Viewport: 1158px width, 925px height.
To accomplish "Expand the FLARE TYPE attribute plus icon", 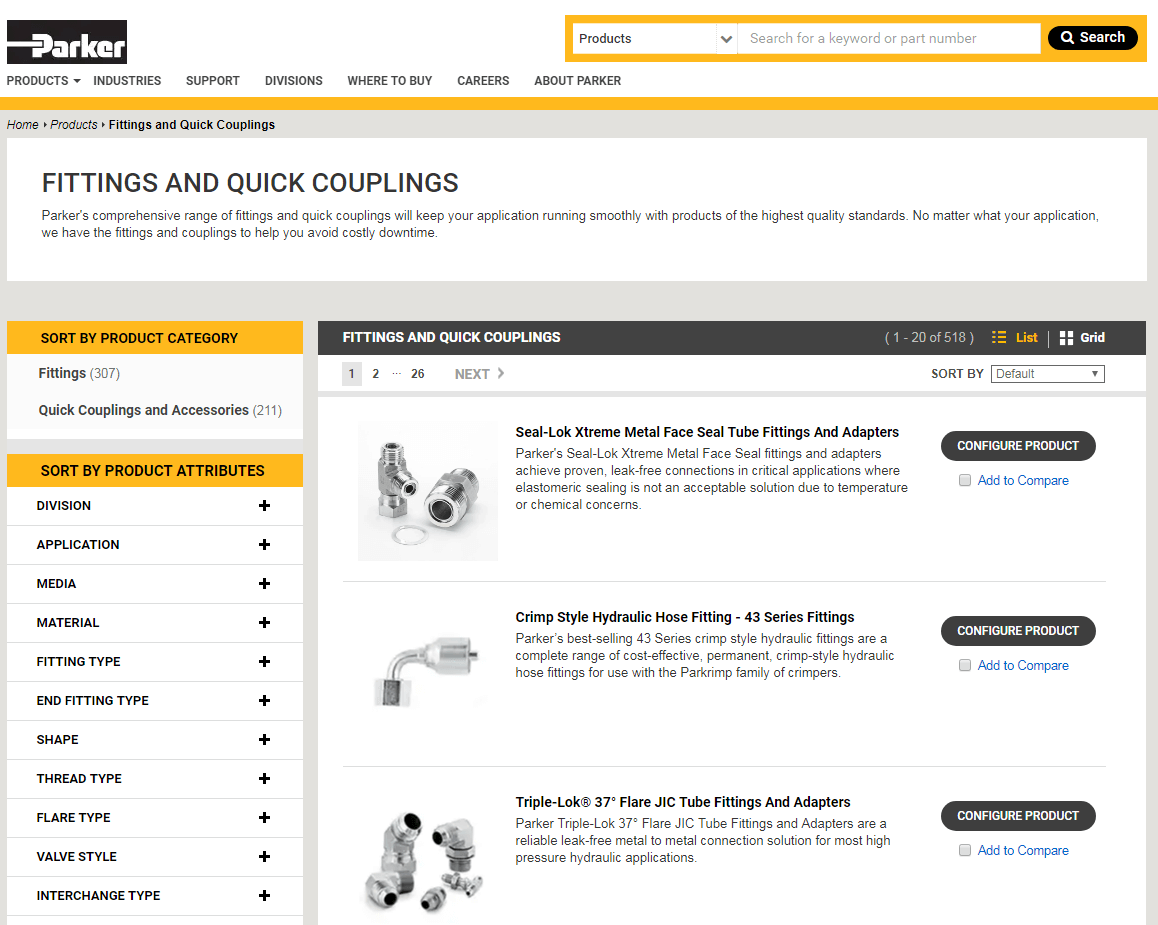I will click(264, 818).
